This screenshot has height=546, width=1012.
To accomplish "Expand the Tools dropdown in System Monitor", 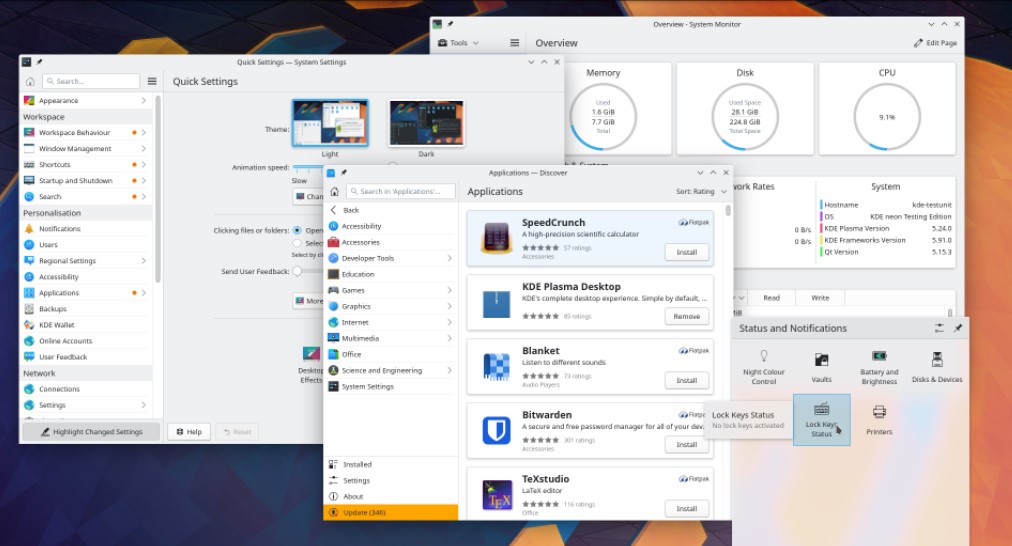I will tap(459, 43).
